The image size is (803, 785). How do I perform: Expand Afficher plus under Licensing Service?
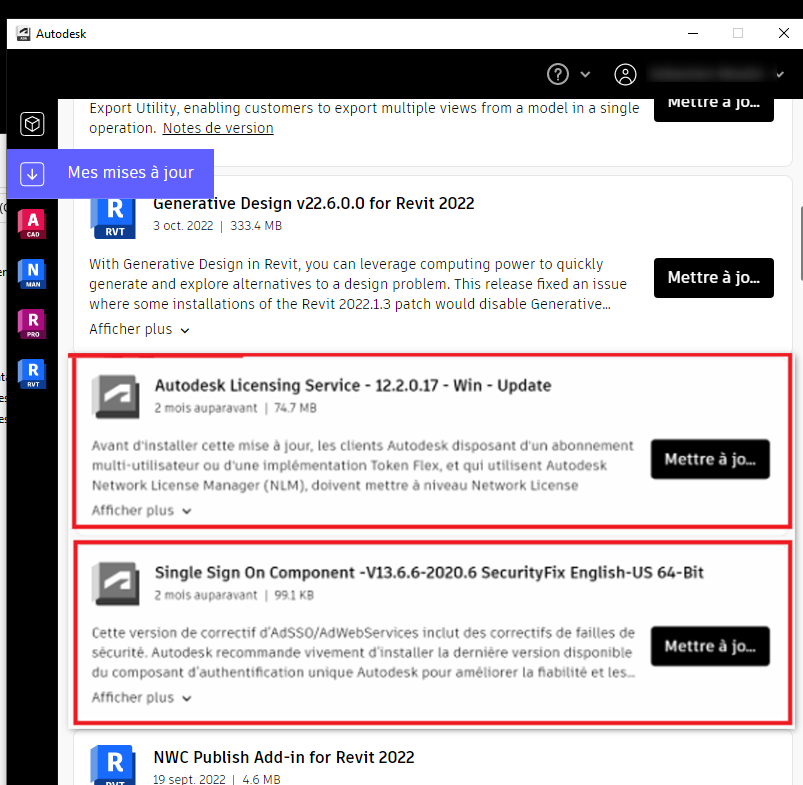(141, 510)
